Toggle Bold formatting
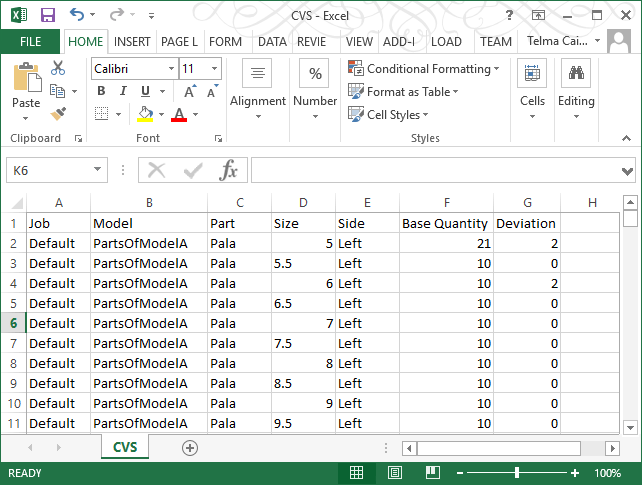This screenshot has width=642, height=485. pyautogui.click(x=102, y=91)
